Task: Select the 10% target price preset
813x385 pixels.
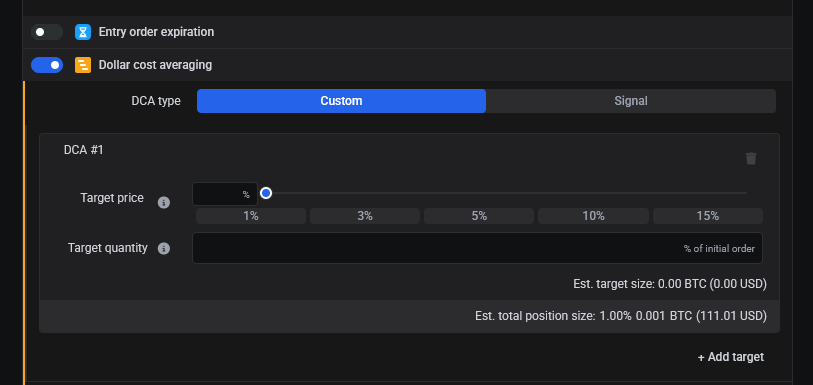Action: [x=593, y=216]
